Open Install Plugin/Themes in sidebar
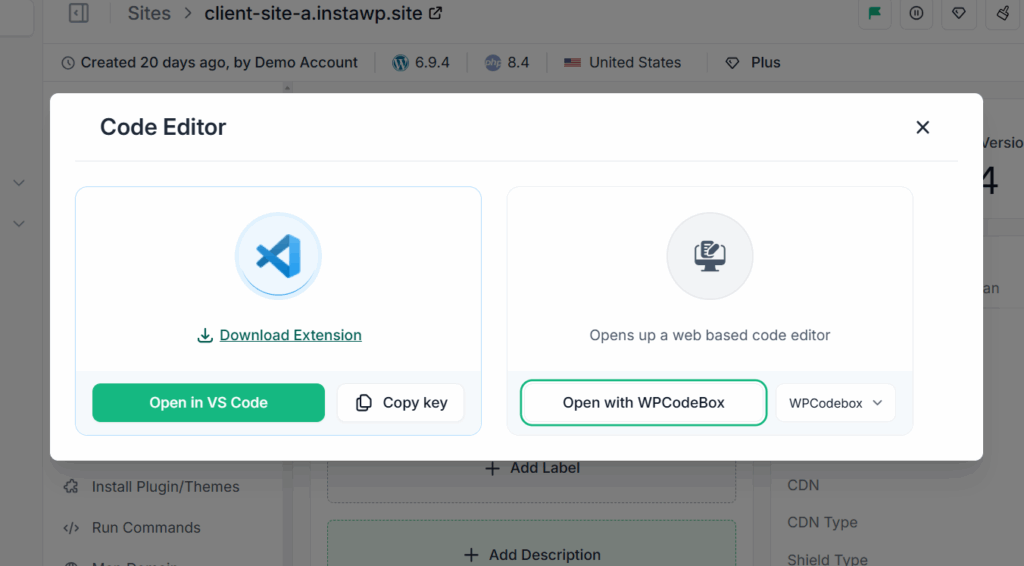1024x566 pixels. coord(152,486)
